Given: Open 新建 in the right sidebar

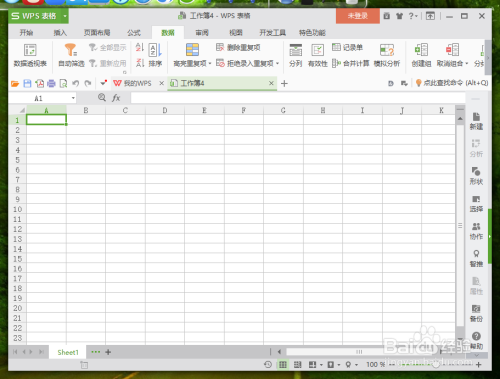Looking at the screenshot, I should [476, 121].
